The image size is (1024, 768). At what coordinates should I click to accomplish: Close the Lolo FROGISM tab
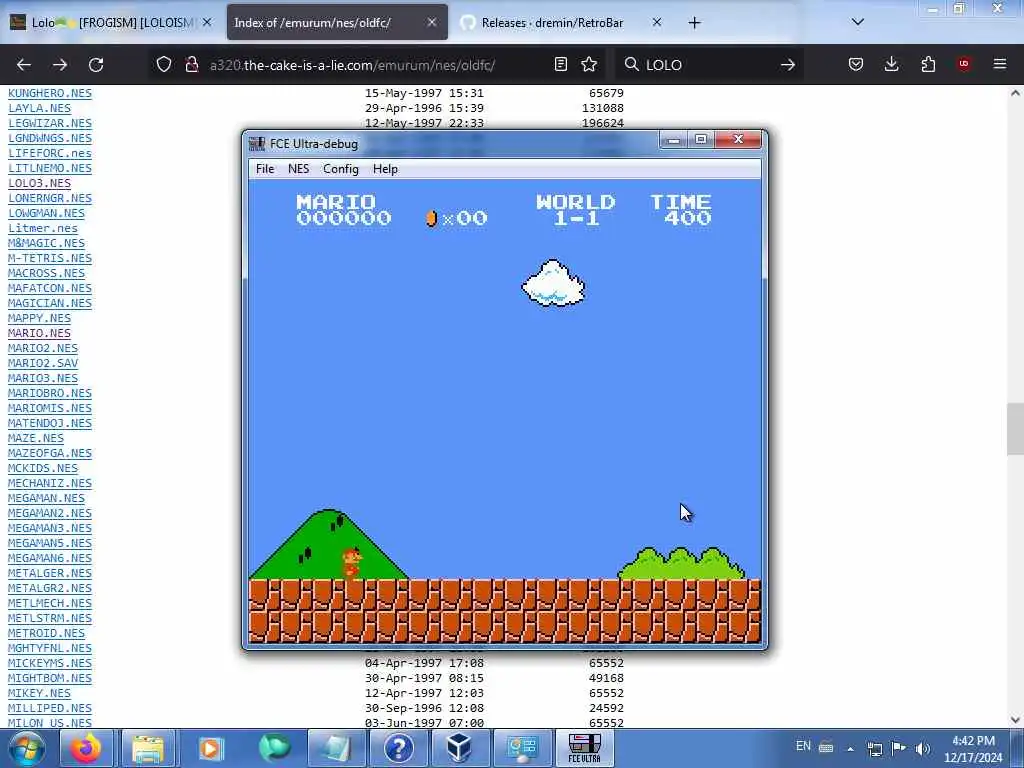(207, 22)
